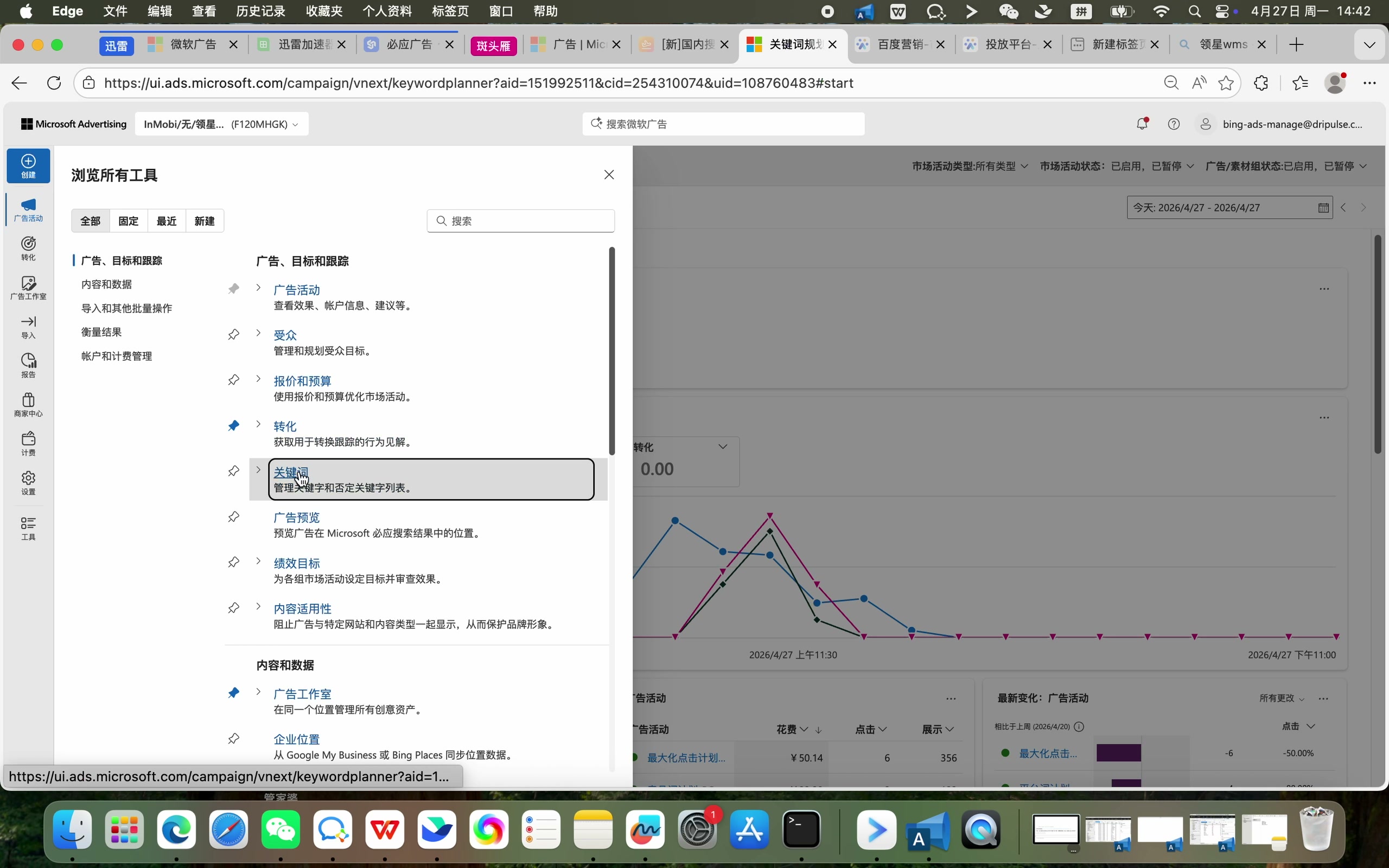The width and height of the screenshot is (1389, 868).
Task: Open the 报告 sidebar icon
Action: point(28,366)
